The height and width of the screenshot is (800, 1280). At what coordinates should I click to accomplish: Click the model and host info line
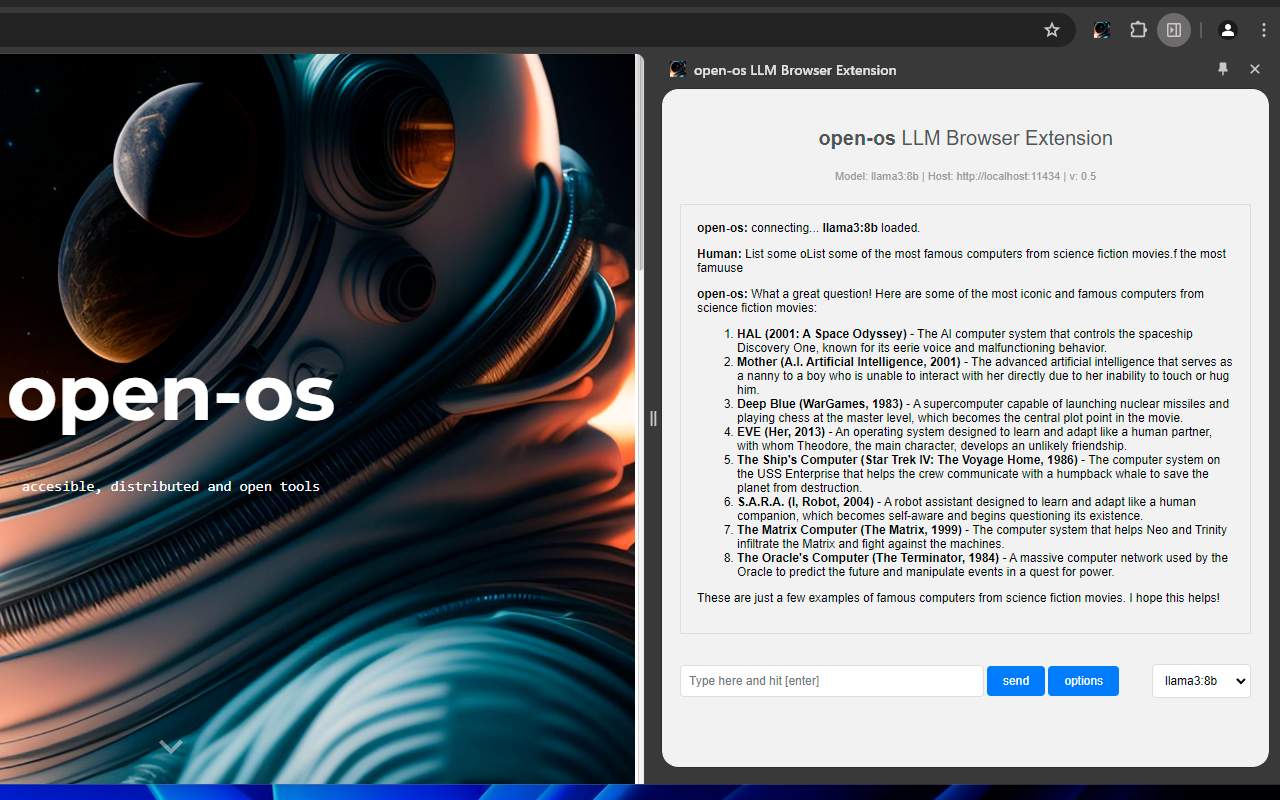(965, 176)
